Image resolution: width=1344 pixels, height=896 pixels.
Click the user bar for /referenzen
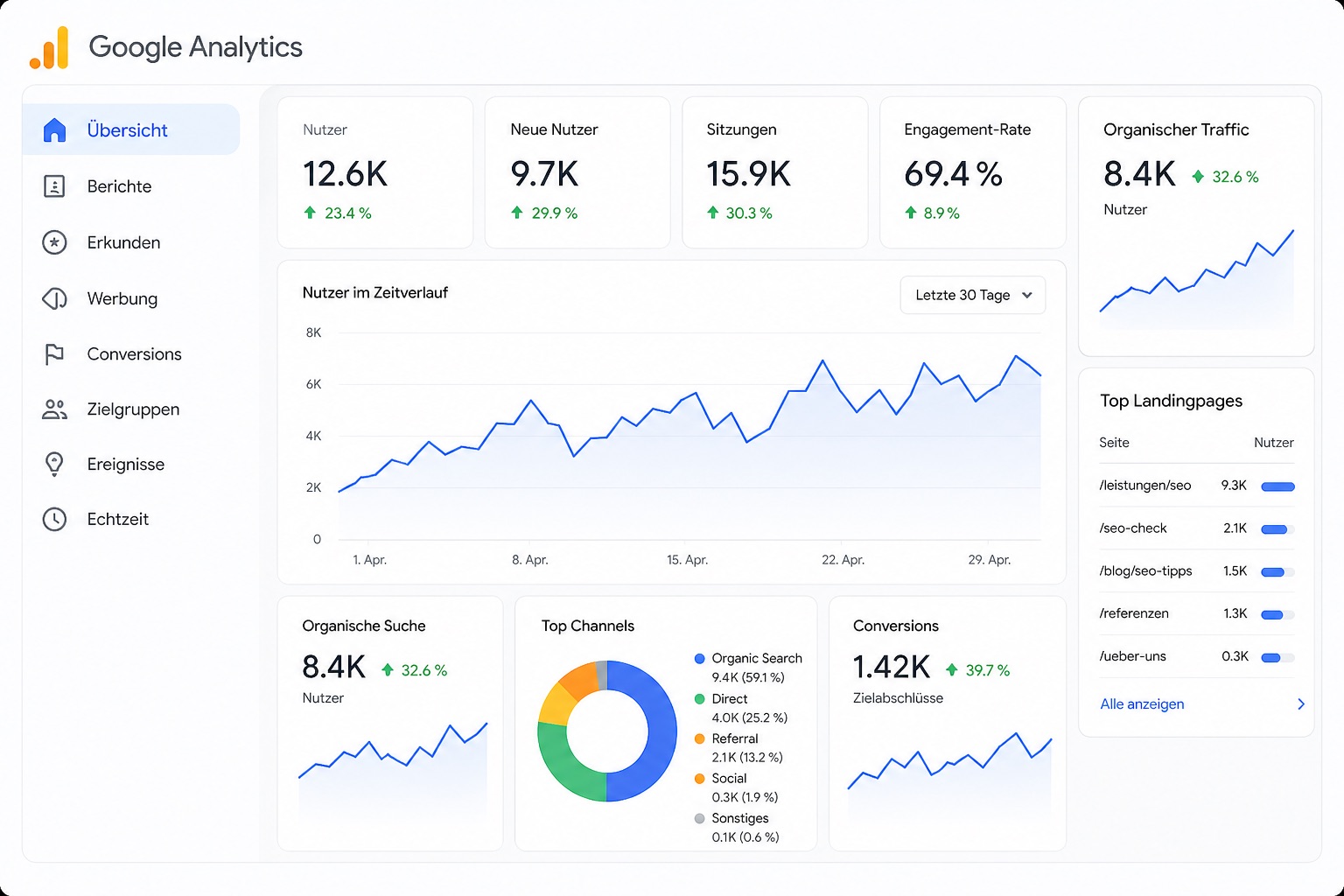click(x=1277, y=614)
